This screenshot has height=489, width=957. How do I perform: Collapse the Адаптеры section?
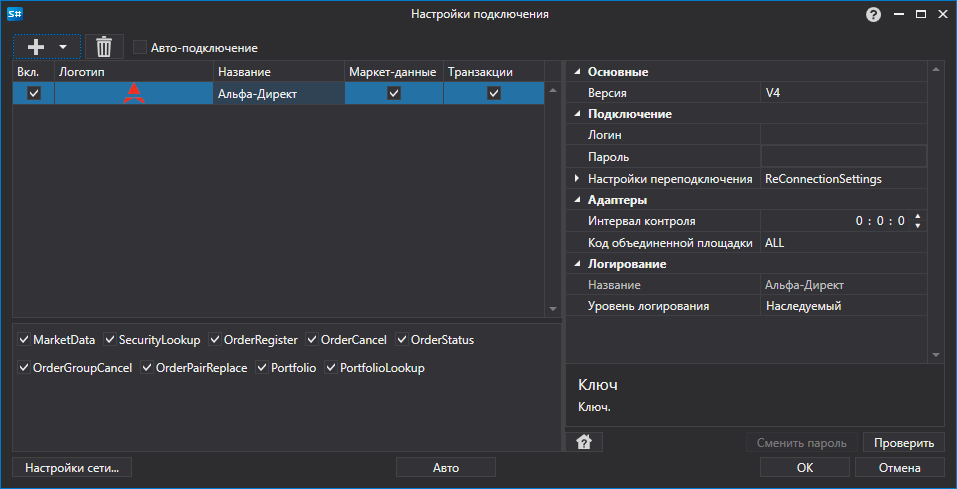tap(577, 200)
